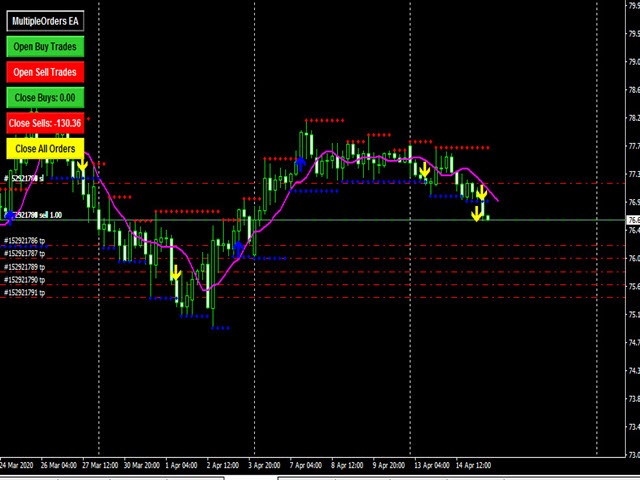This screenshot has width=640, height=480.
Task: Click the 14 Apr 12:00 time axis label
Action: 473,465
